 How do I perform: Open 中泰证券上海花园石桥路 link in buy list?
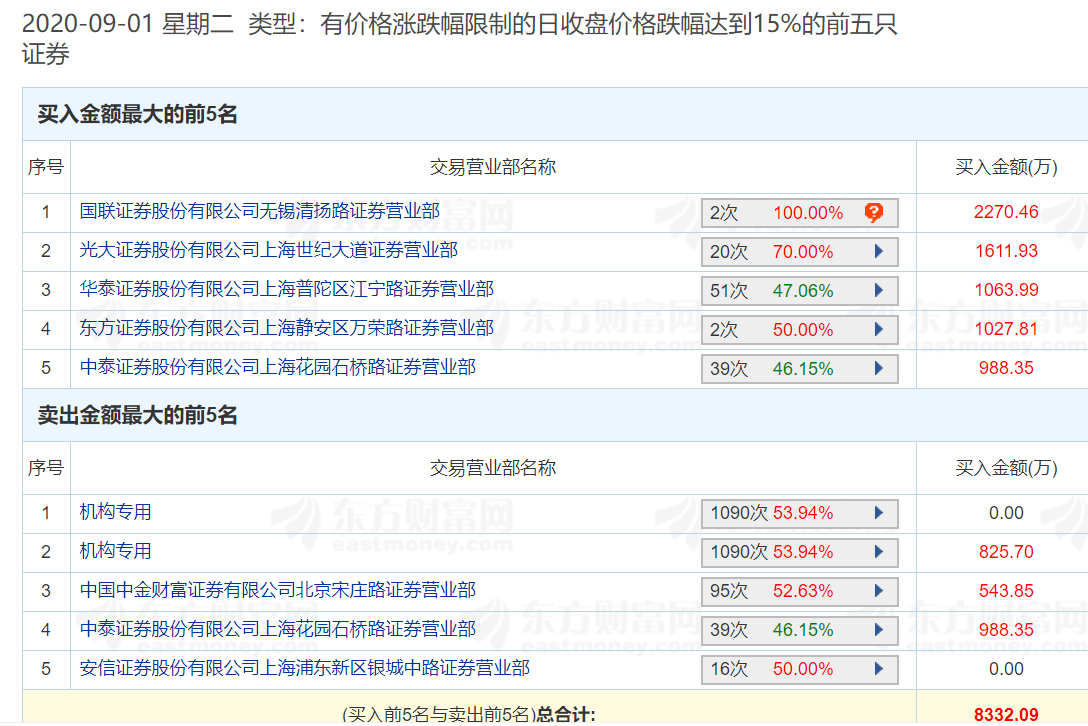click(278, 366)
